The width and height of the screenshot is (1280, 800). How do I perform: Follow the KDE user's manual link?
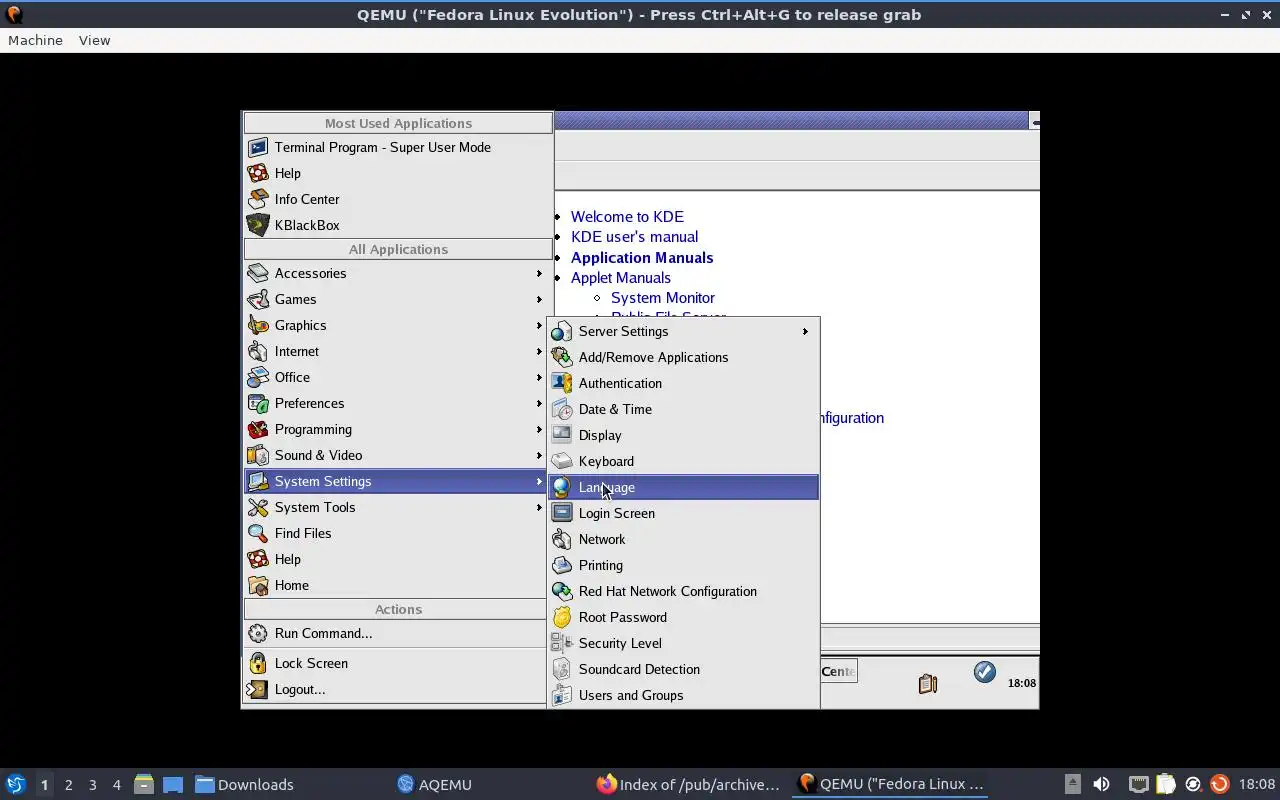634,237
